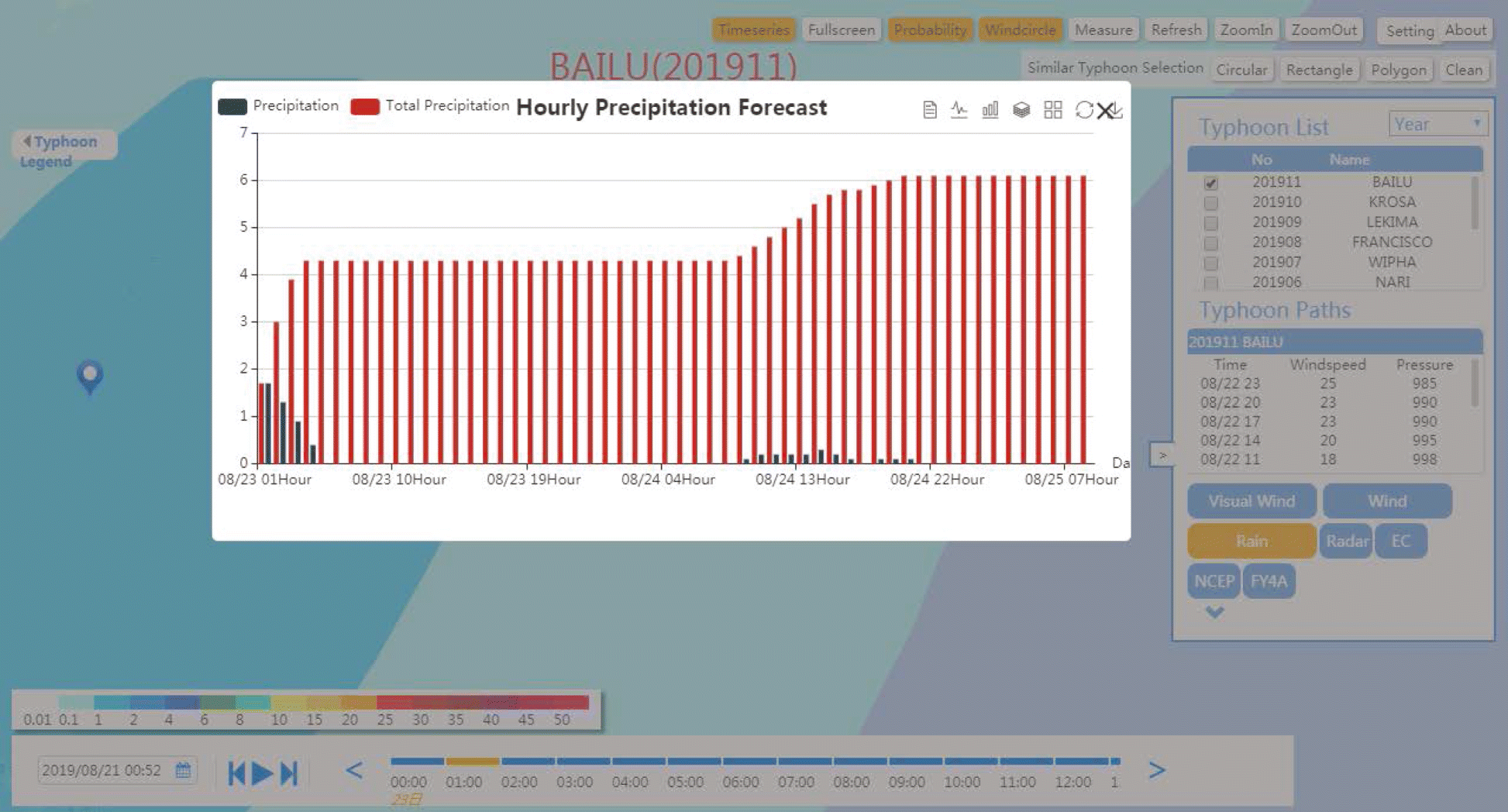Select the 12:00 timeline segment
Viewport: 1508px width, 812px height.
(1081, 762)
